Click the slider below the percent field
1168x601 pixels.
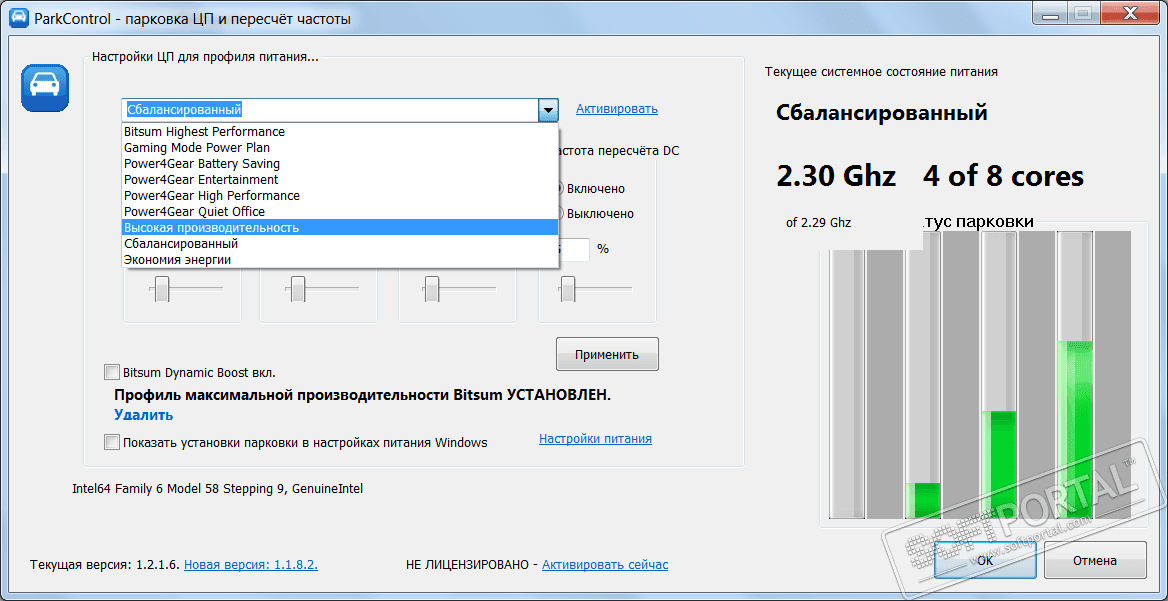pyautogui.click(x=568, y=287)
